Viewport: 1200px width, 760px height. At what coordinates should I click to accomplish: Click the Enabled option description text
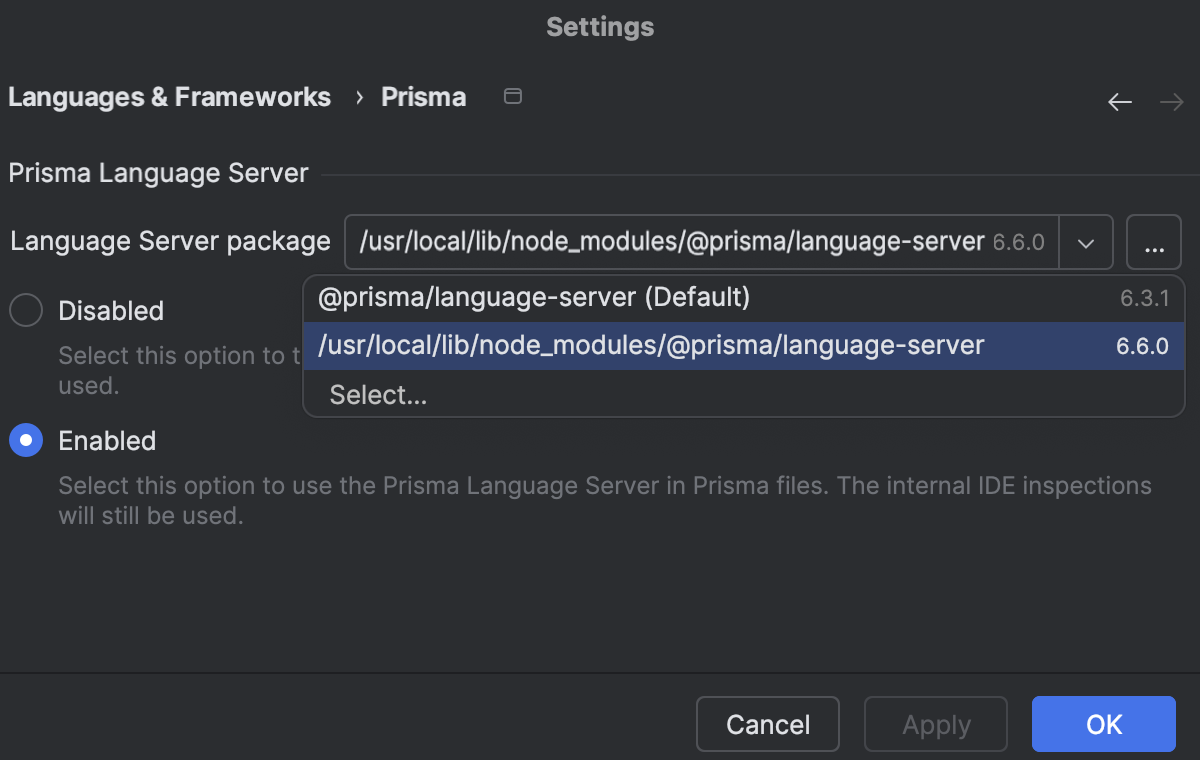coord(605,501)
